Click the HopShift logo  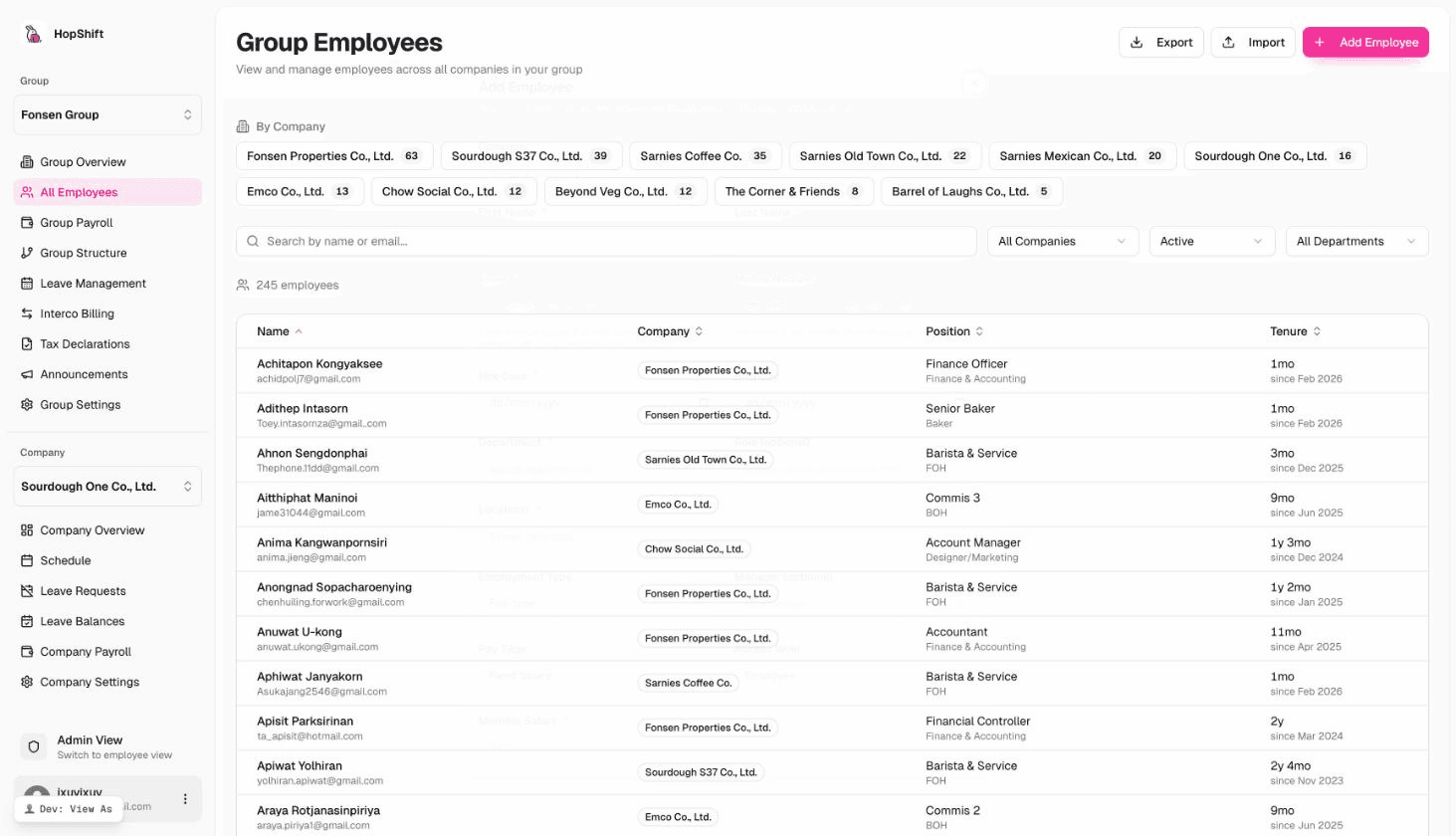[33, 32]
